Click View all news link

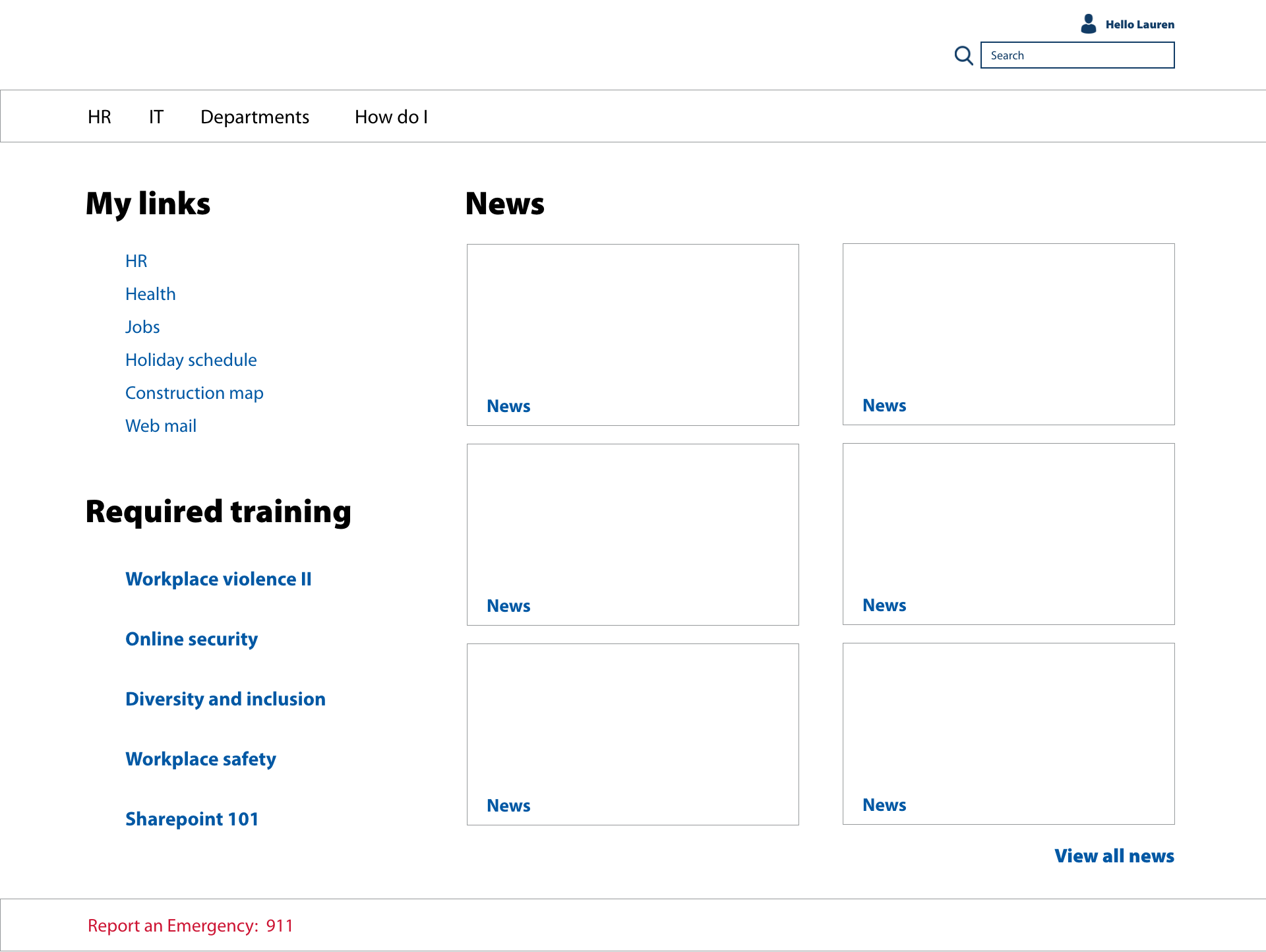click(x=1114, y=856)
